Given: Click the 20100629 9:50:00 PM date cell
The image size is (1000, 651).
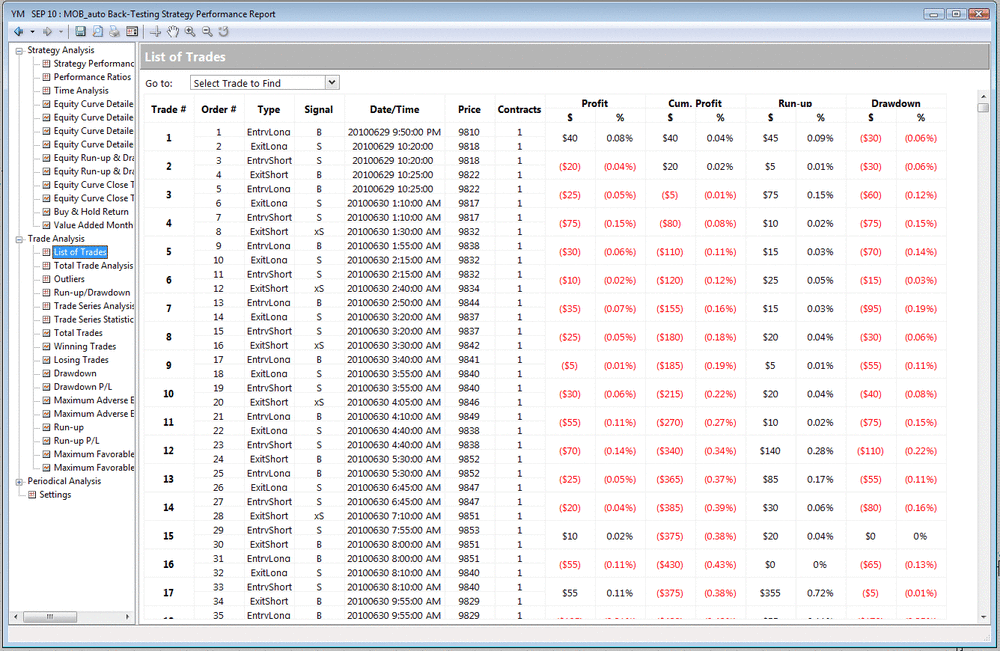Looking at the screenshot, I should [x=395, y=132].
